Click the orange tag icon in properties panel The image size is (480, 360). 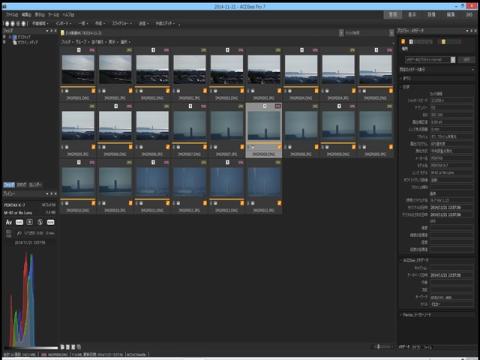click(403, 42)
